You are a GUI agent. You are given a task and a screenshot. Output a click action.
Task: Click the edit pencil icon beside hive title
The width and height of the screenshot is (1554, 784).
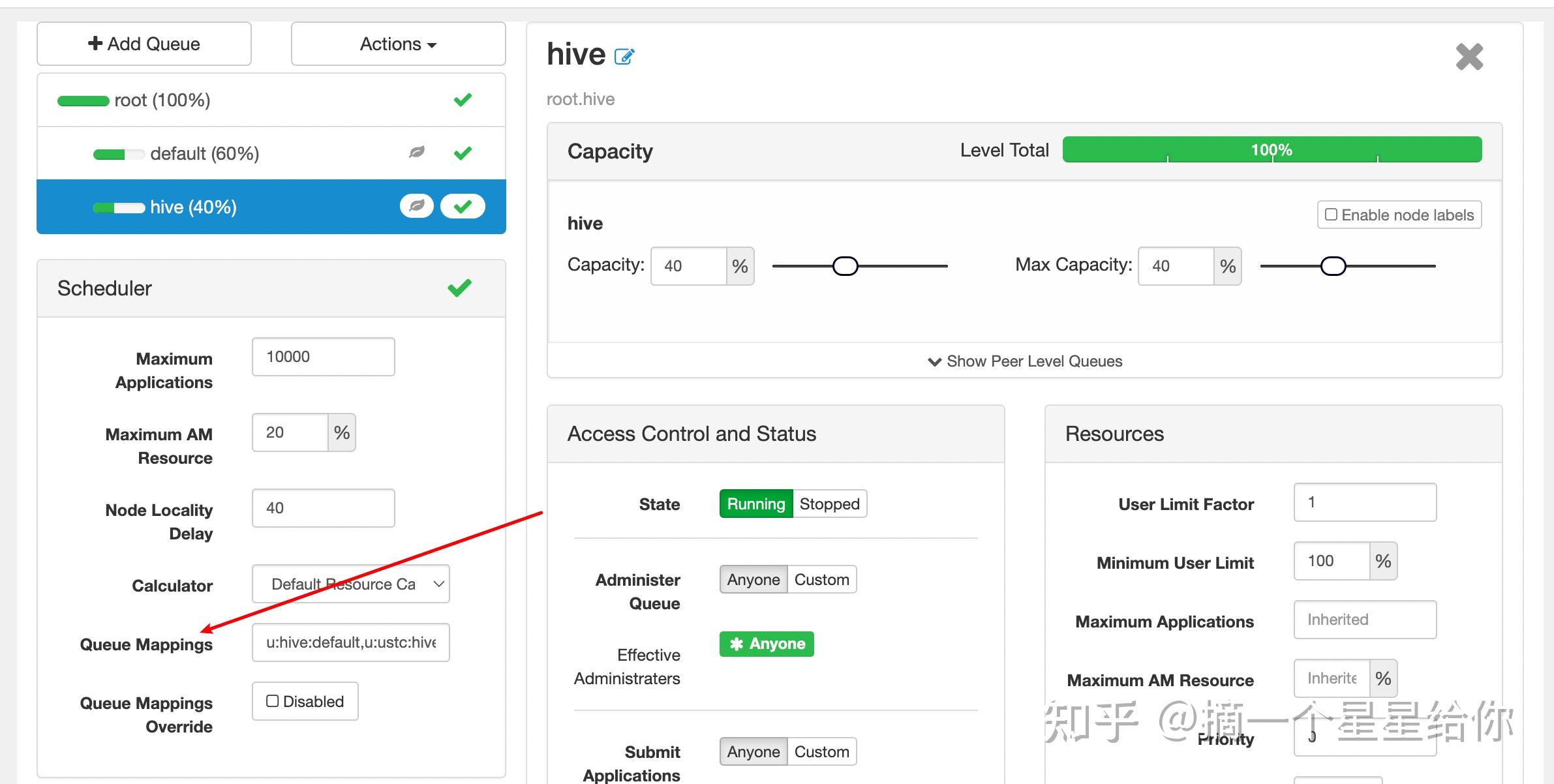(624, 57)
